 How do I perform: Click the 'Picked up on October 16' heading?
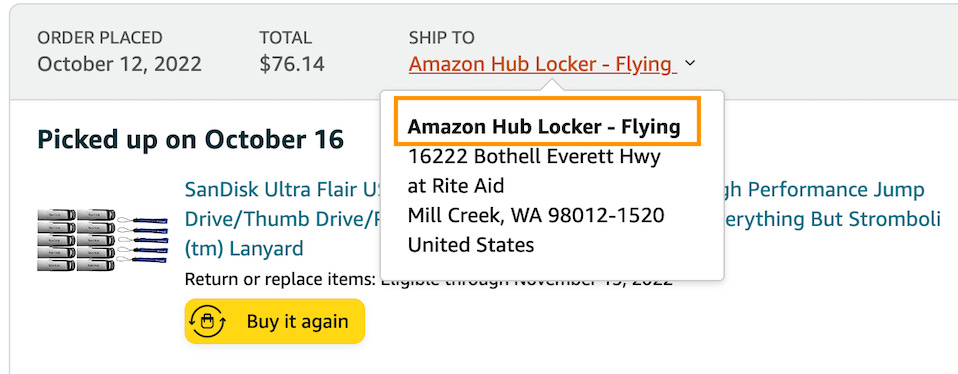click(x=191, y=139)
